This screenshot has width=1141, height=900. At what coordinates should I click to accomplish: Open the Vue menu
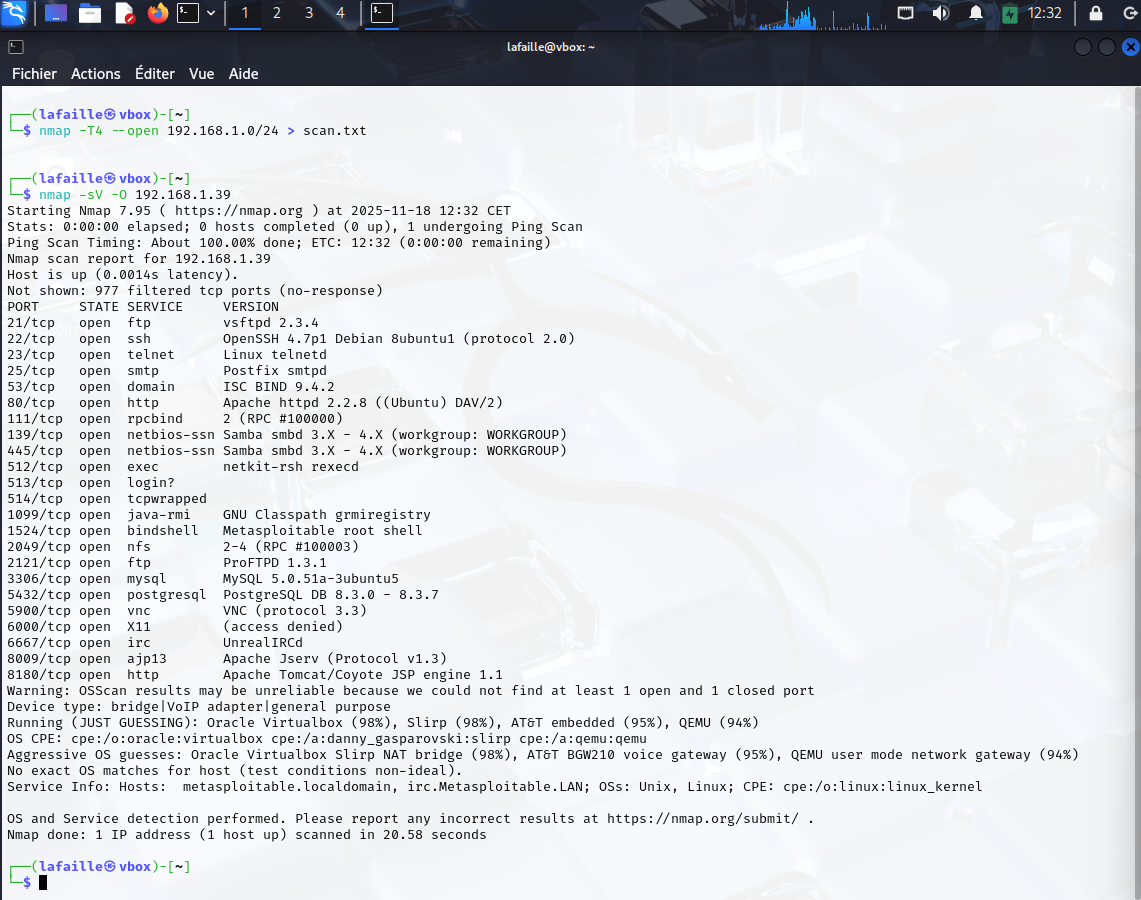point(201,74)
